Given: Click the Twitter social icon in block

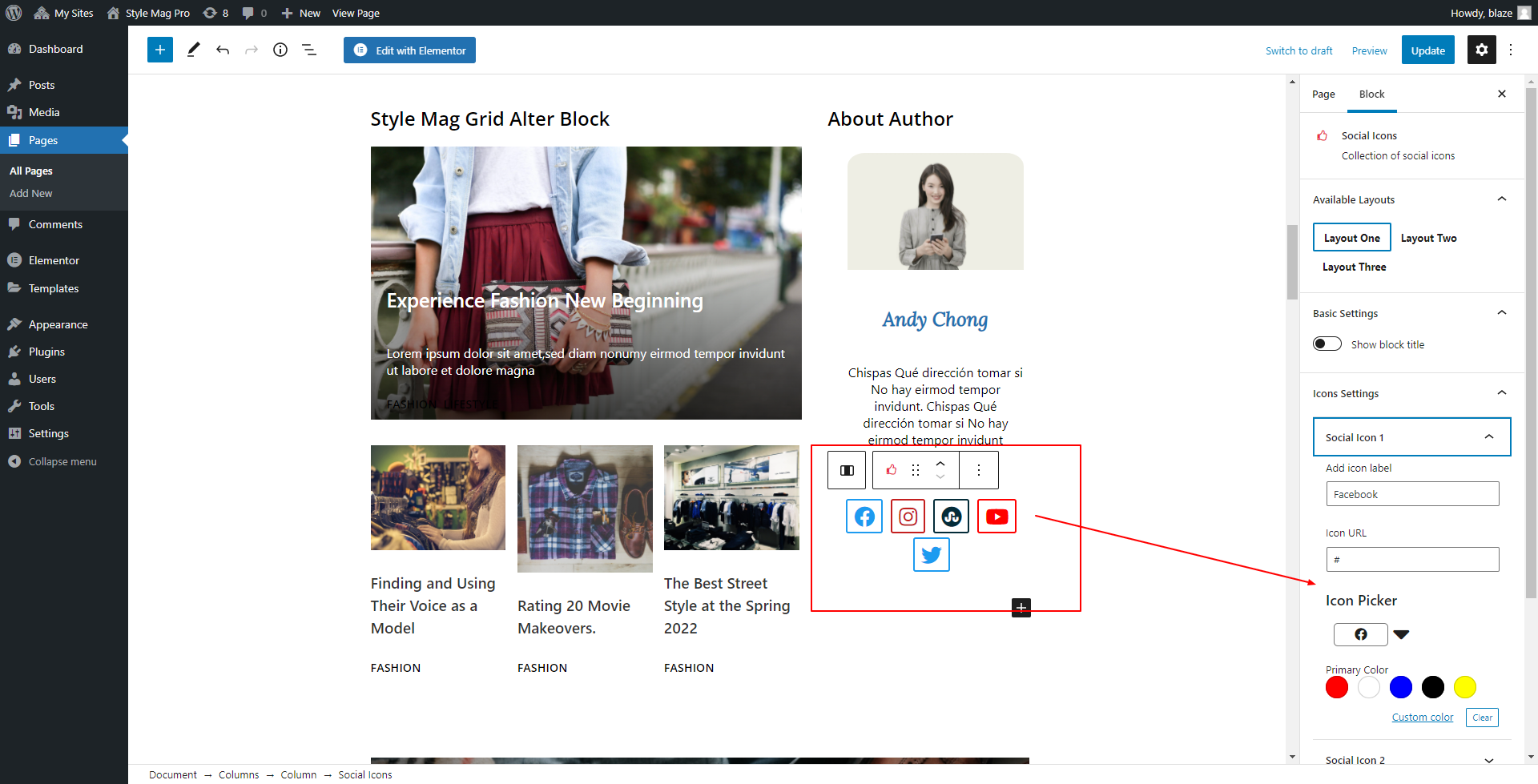Looking at the screenshot, I should [x=931, y=555].
